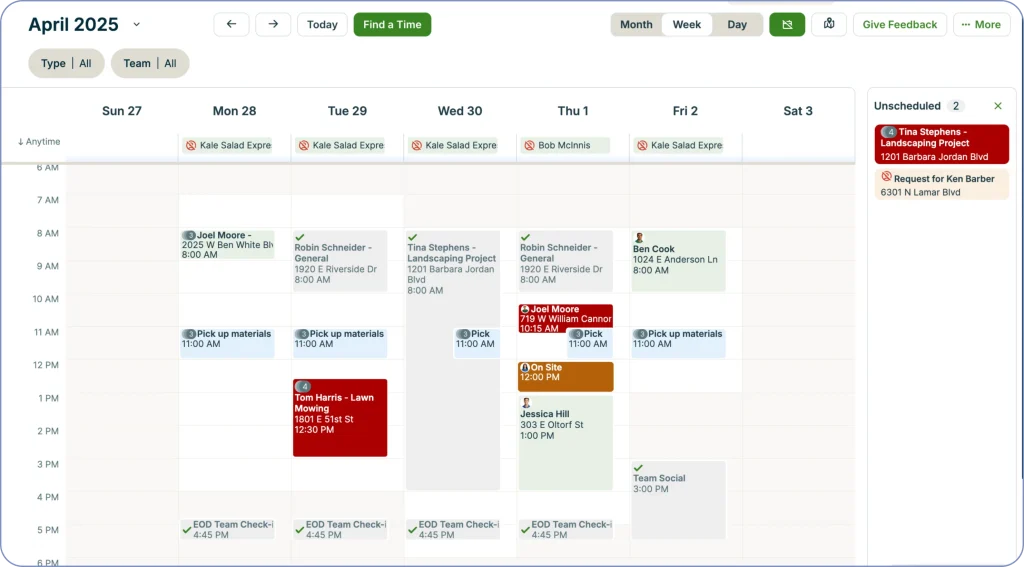
Task: Open Friday's Pick up materials task
Action: coord(679,343)
